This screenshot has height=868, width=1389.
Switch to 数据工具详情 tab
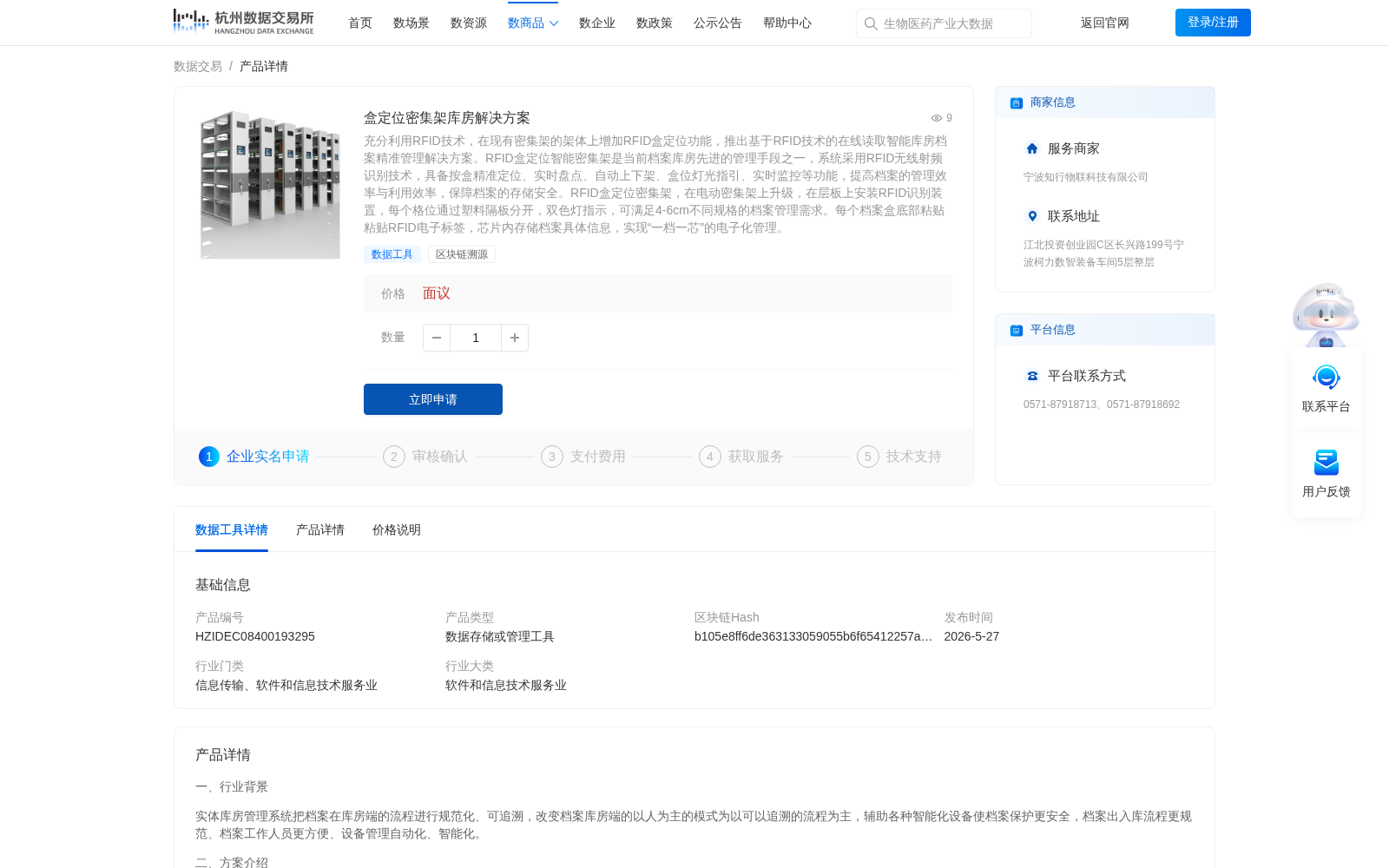(232, 529)
